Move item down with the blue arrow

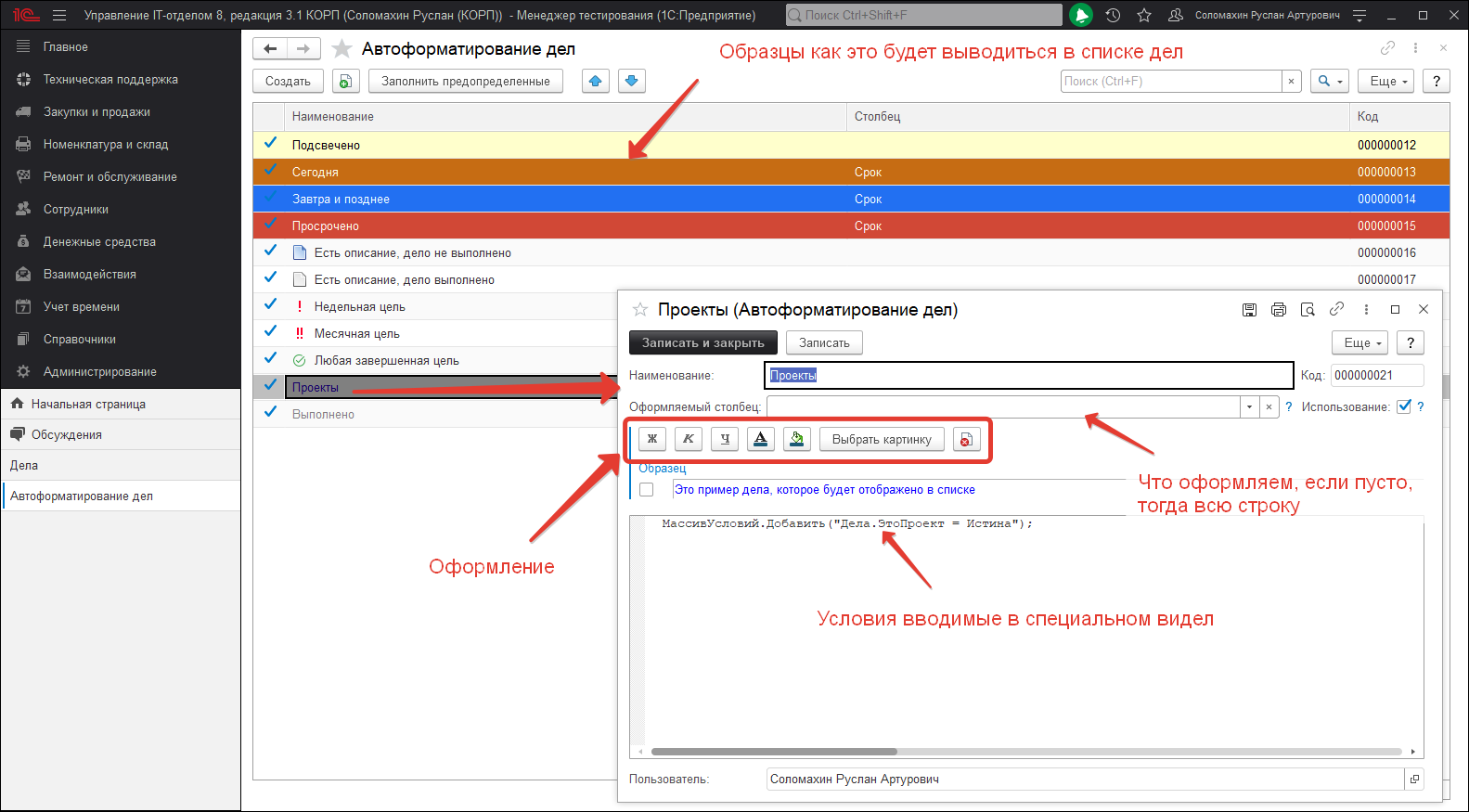[x=631, y=82]
